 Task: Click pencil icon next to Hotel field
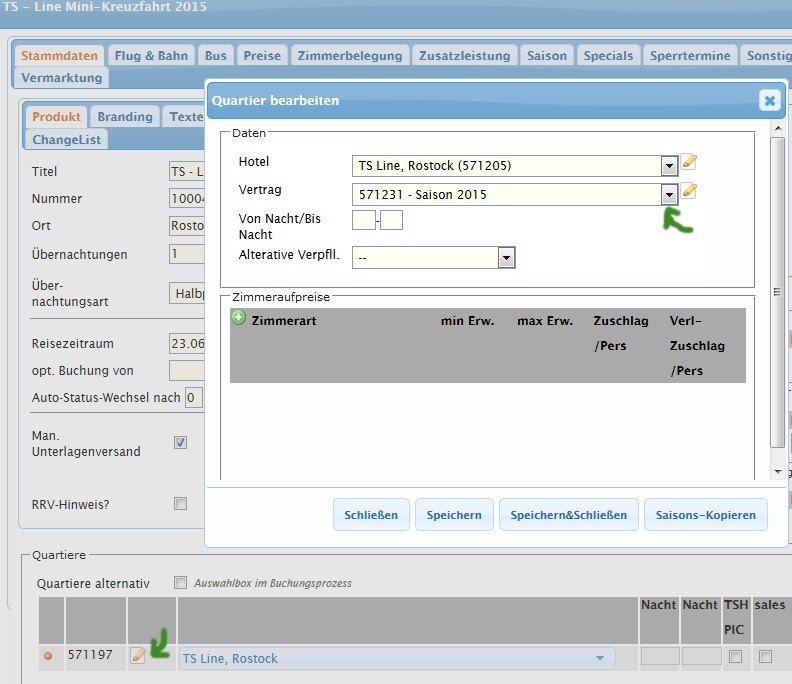(x=689, y=162)
